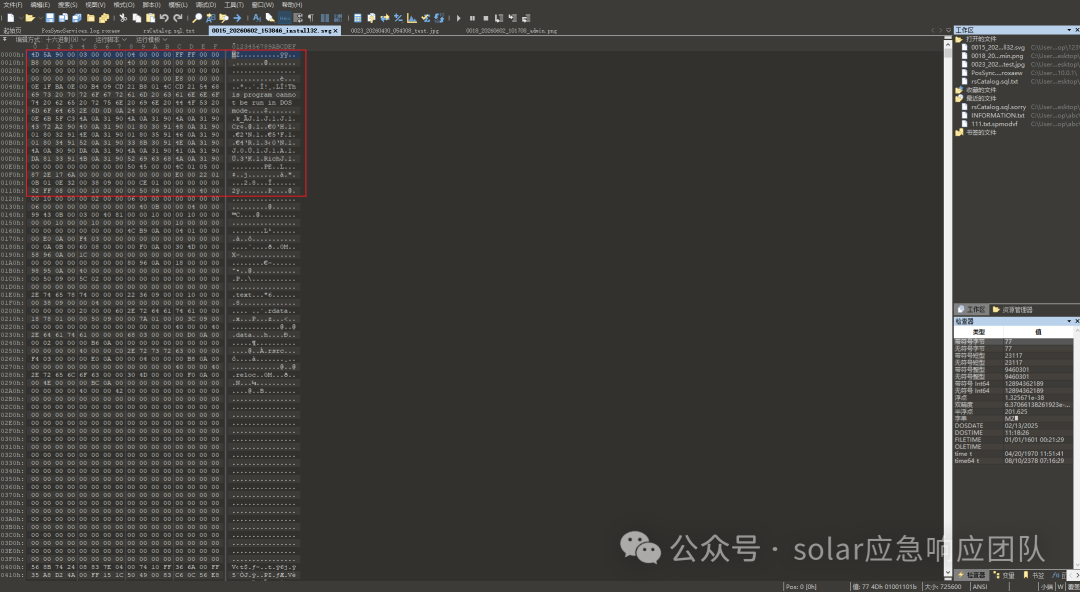The width and height of the screenshot is (1080, 592).
Task: Switch to 0018_..._admin.png tab
Action: (511, 30)
